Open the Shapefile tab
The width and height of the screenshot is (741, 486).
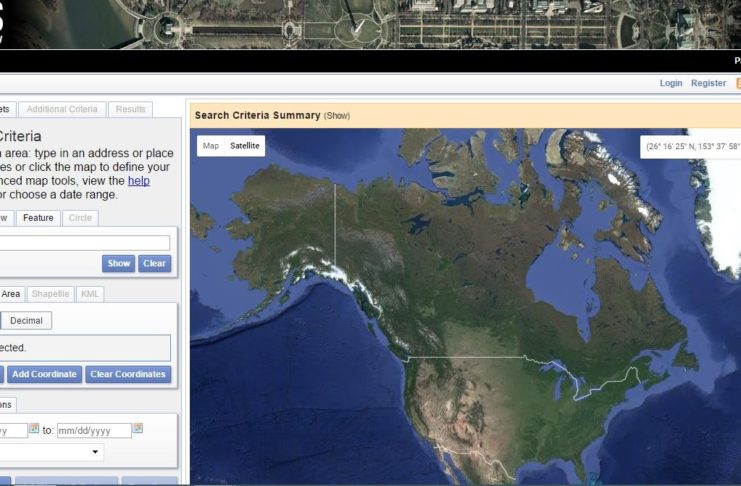[x=50, y=294]
